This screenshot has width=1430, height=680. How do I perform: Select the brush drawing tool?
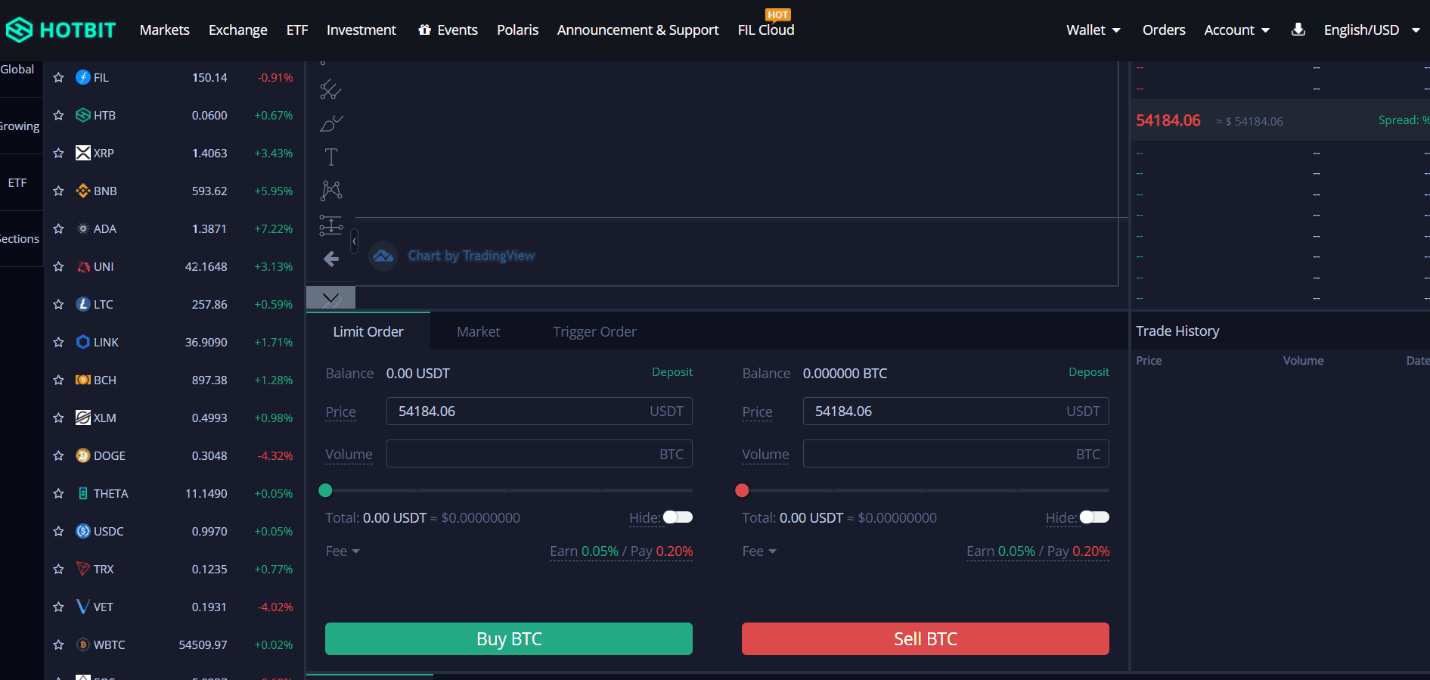330,124
